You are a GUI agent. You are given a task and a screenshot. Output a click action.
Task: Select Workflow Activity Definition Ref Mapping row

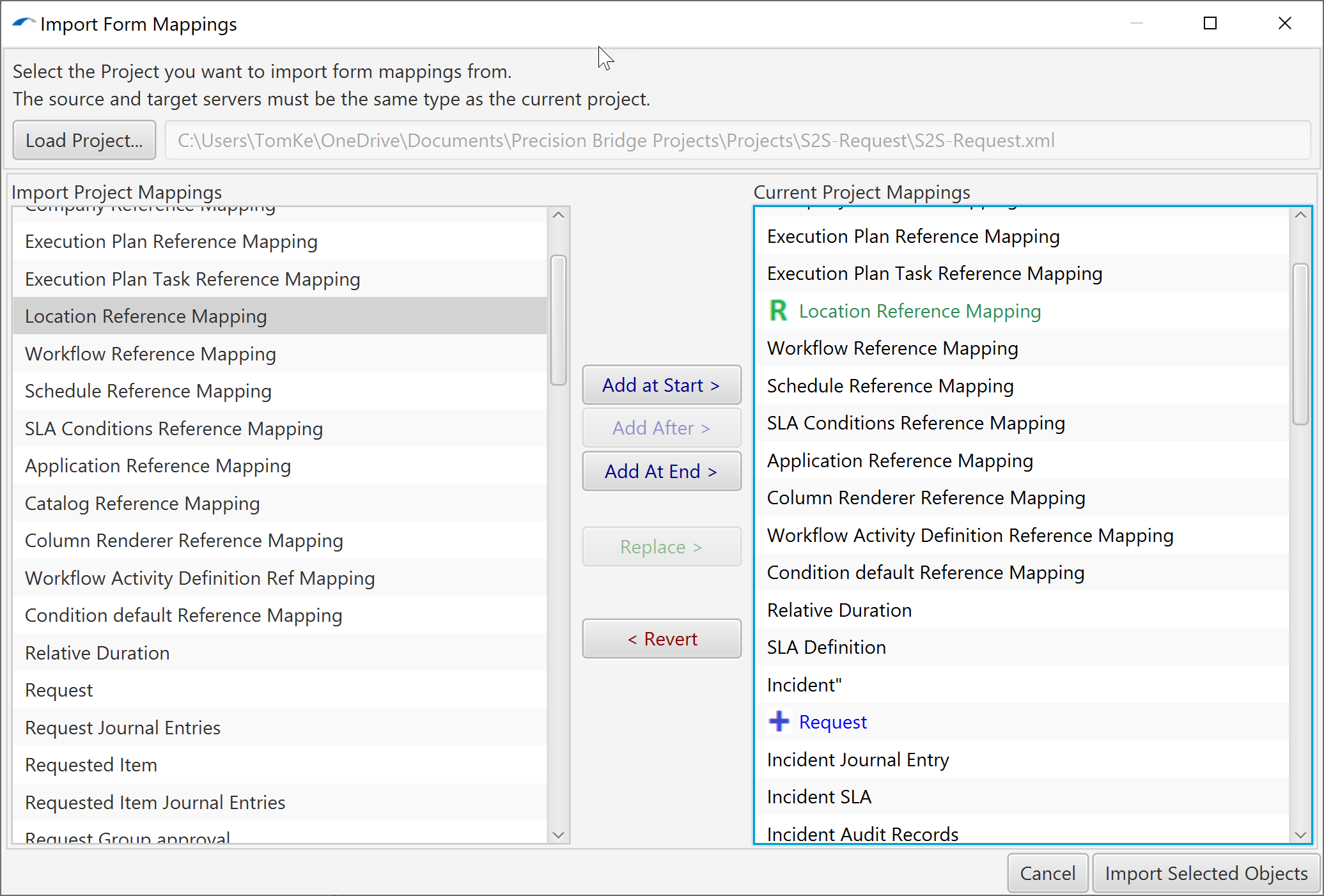tap(280, 578)
